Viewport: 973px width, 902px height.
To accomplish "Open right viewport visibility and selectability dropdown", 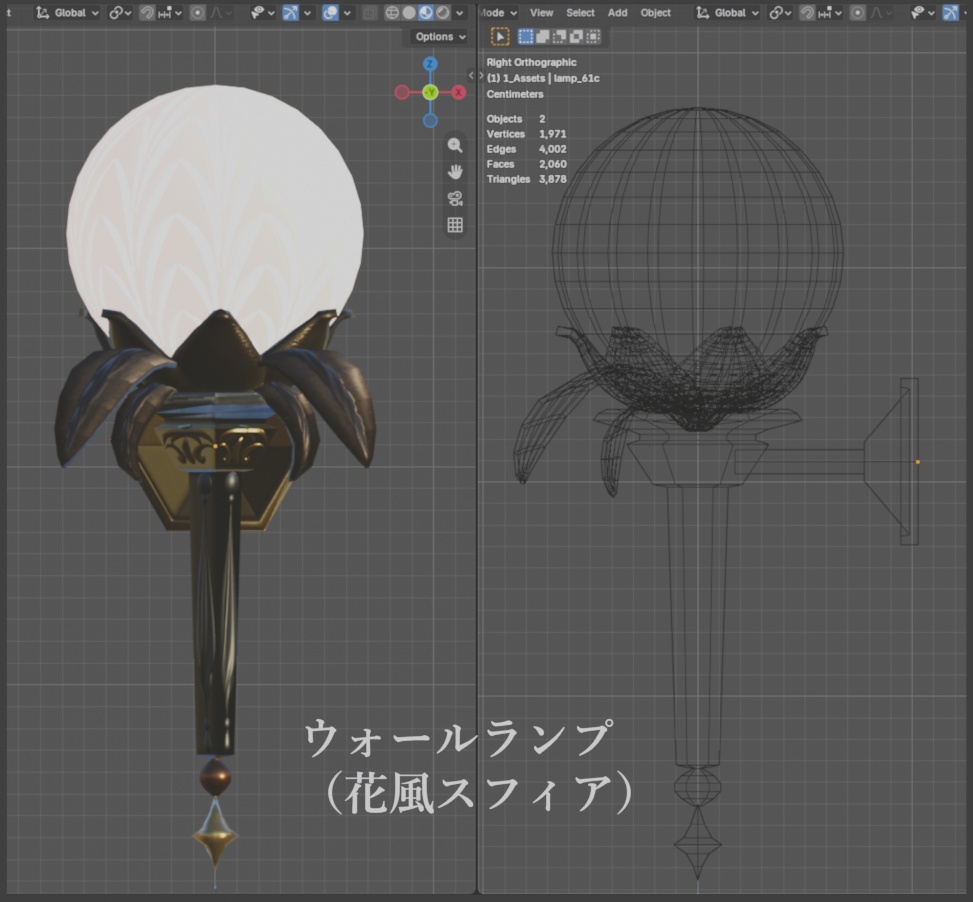I will coord(923,12).
